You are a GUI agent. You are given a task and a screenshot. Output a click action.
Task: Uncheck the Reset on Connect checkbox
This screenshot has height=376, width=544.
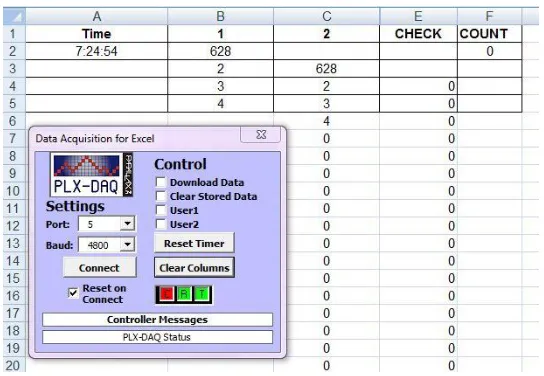[73, 293]
